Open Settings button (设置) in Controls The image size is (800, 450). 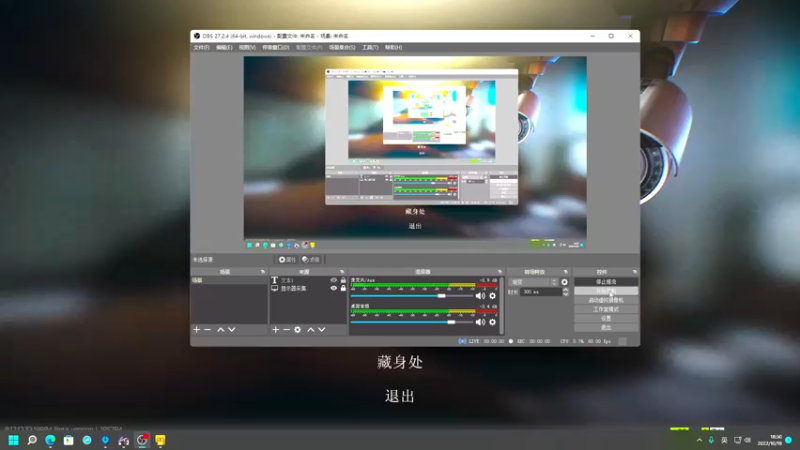point(606,318)
